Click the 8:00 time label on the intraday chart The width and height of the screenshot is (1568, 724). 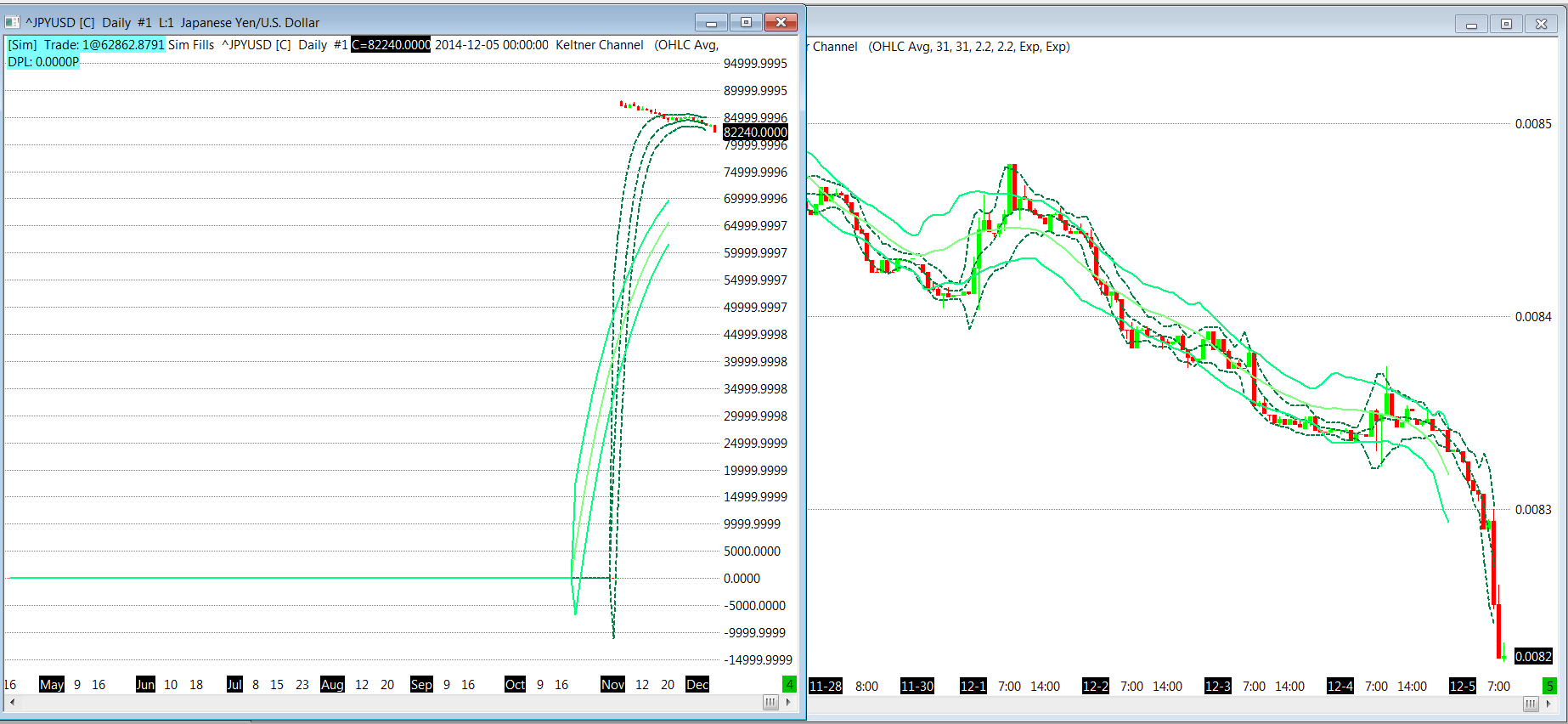[x=866, y=687]
